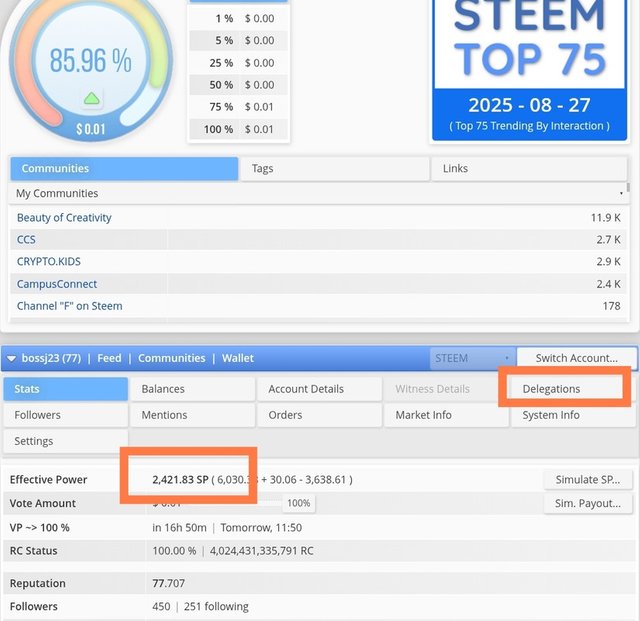Click the 450 followers count
The image size is (640, 621).
coord(161,607)
